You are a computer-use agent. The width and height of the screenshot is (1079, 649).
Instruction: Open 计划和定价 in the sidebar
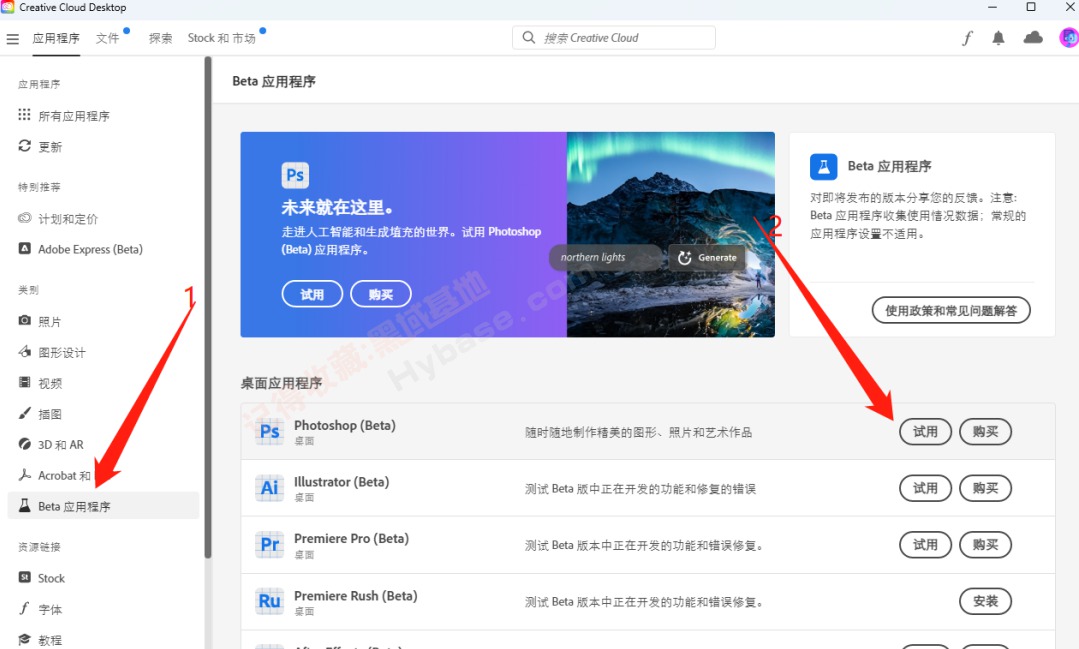(67, 219)
